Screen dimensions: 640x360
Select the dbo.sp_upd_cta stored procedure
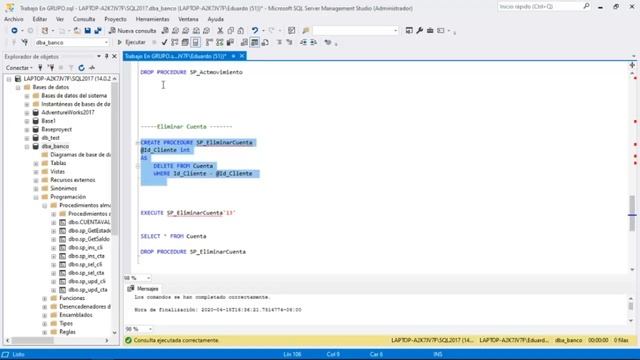(x=88, y=290)
